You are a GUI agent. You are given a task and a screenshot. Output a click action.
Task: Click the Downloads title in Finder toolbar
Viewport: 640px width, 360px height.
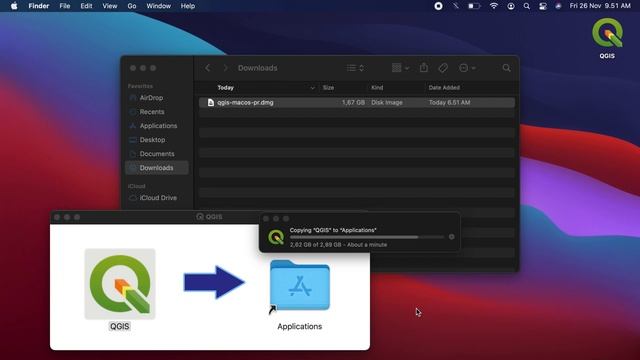click(258, 68)
